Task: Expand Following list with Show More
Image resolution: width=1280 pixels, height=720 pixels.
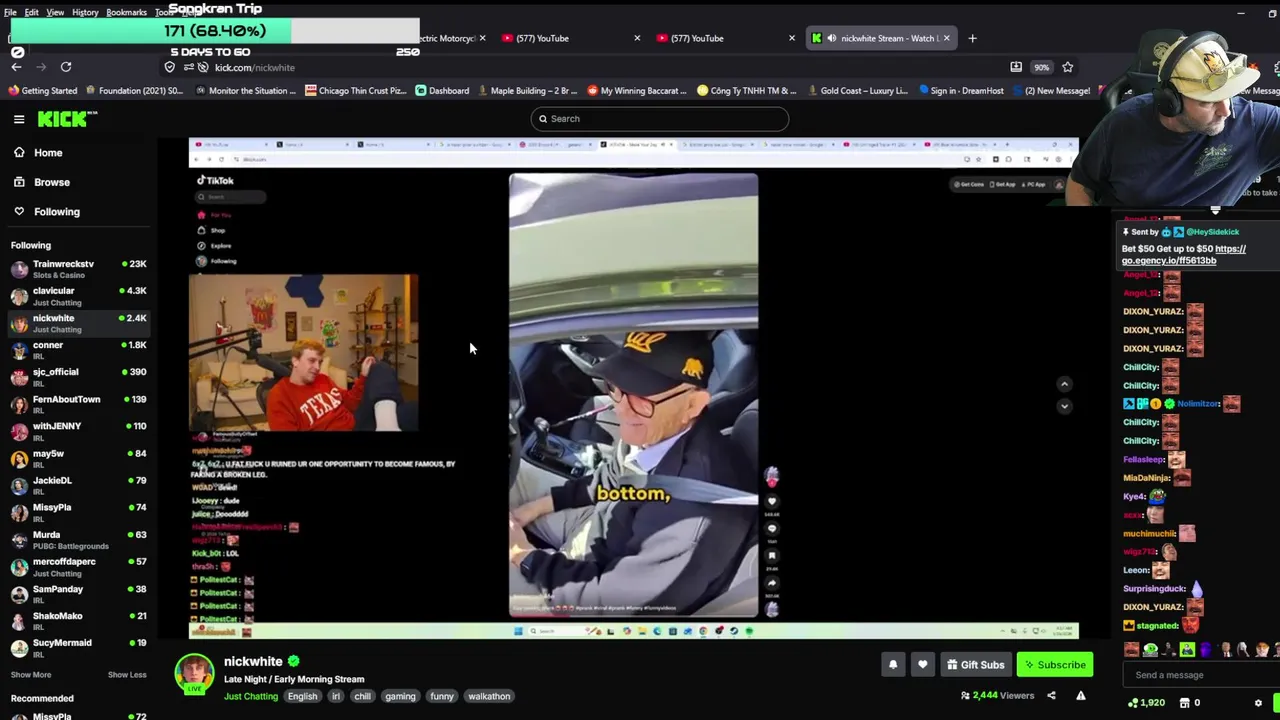Action: click(31, 675)
